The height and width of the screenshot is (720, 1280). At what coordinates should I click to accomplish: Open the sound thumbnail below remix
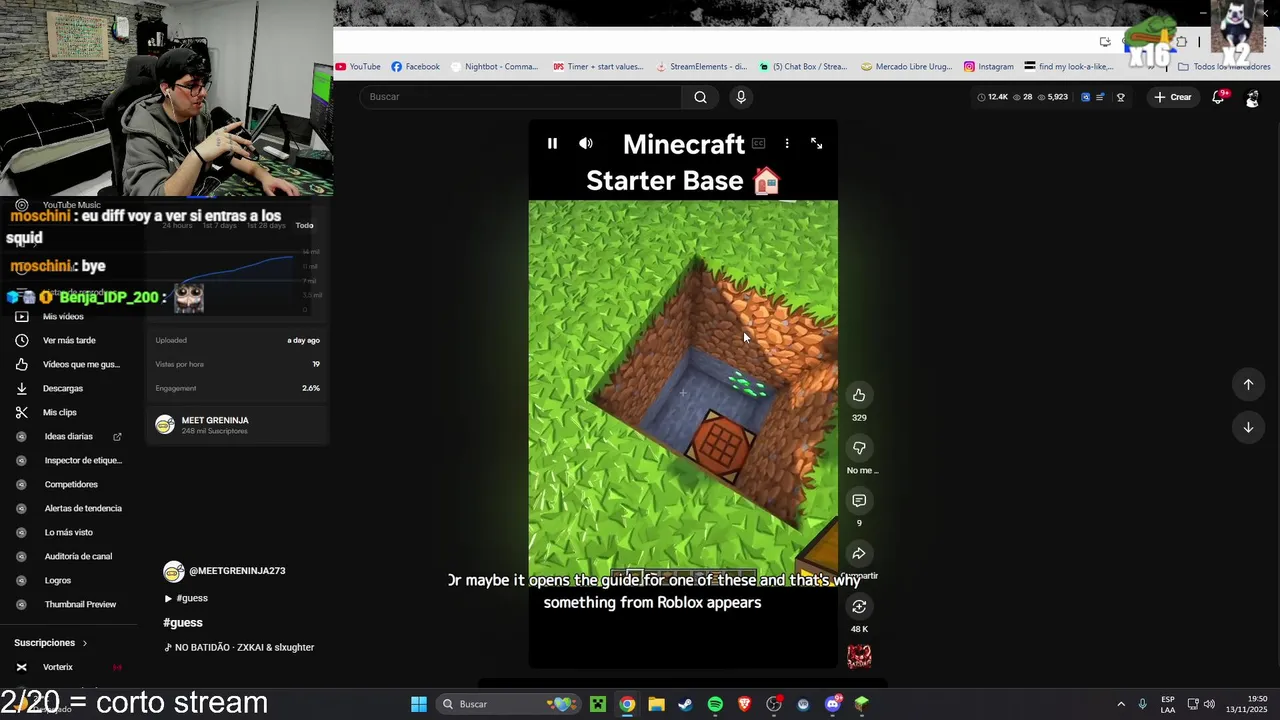tap(859, 657)
